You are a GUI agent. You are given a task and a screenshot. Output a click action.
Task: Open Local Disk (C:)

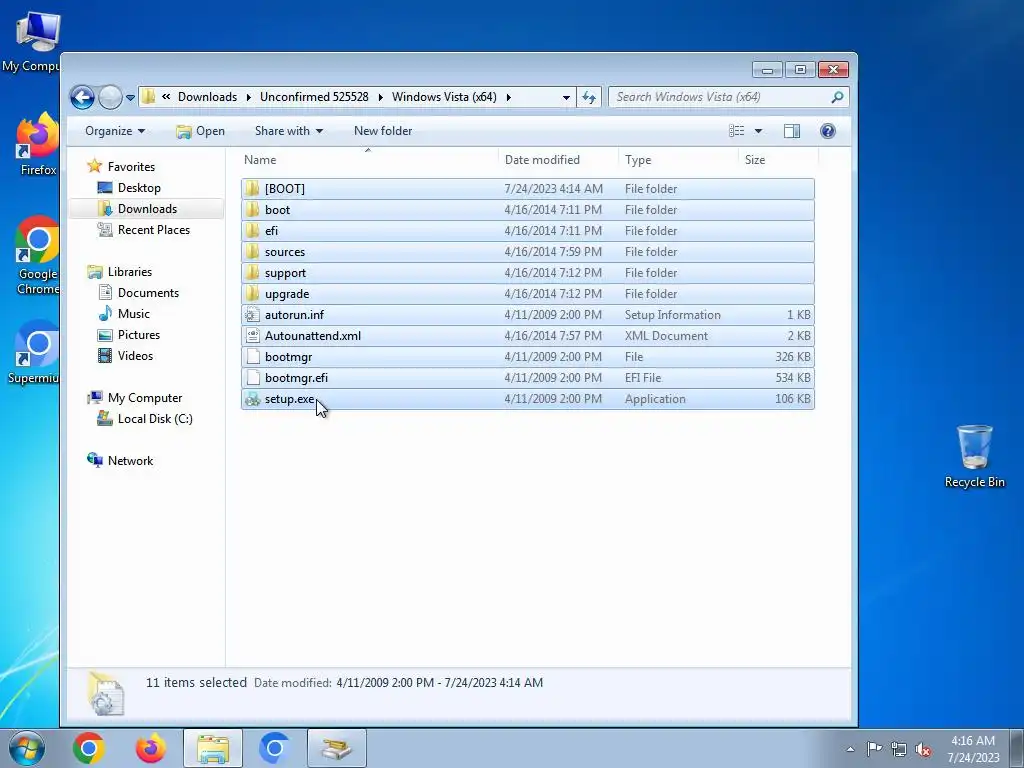click(155, 419)
